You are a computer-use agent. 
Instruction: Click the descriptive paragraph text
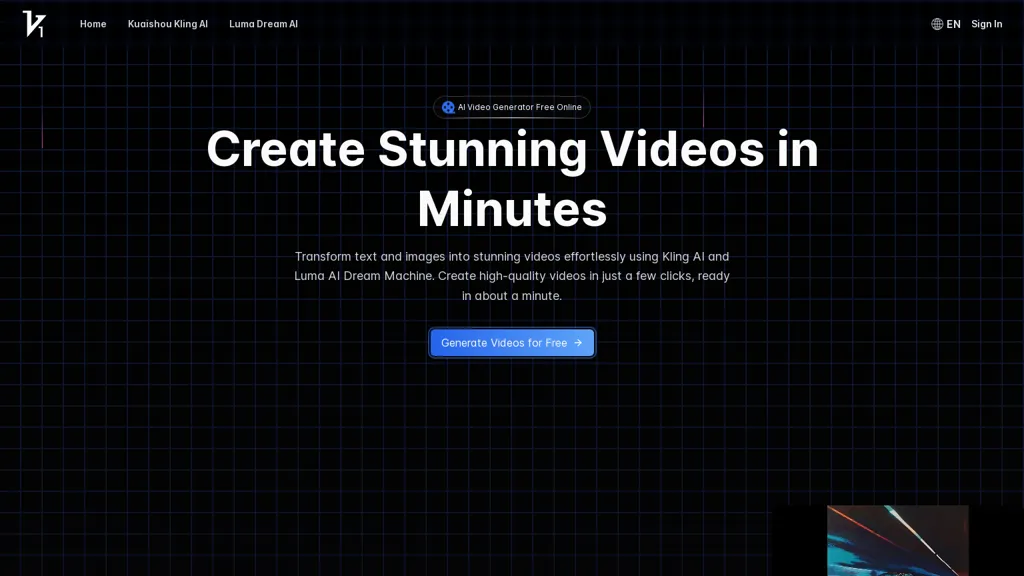pos(511,276)
